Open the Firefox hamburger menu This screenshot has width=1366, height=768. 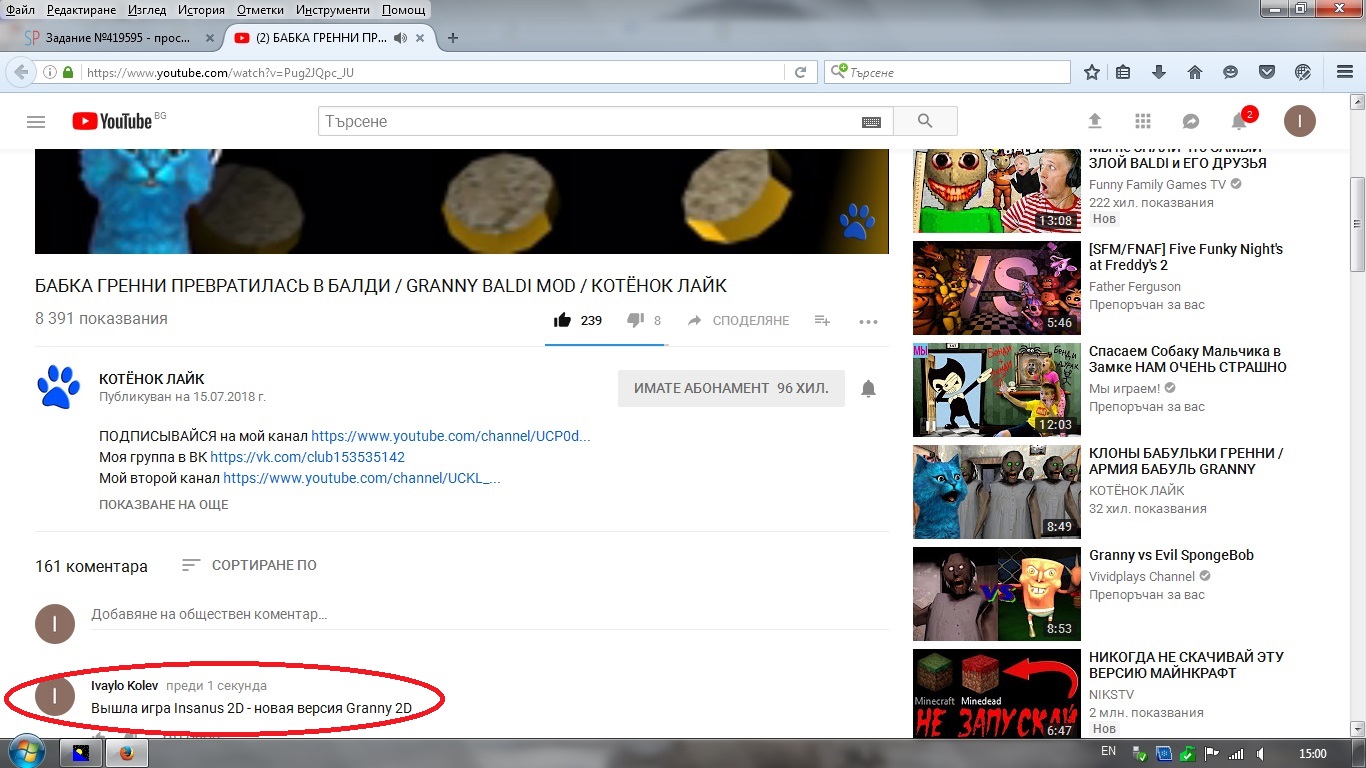click(x=1345, y=72)
